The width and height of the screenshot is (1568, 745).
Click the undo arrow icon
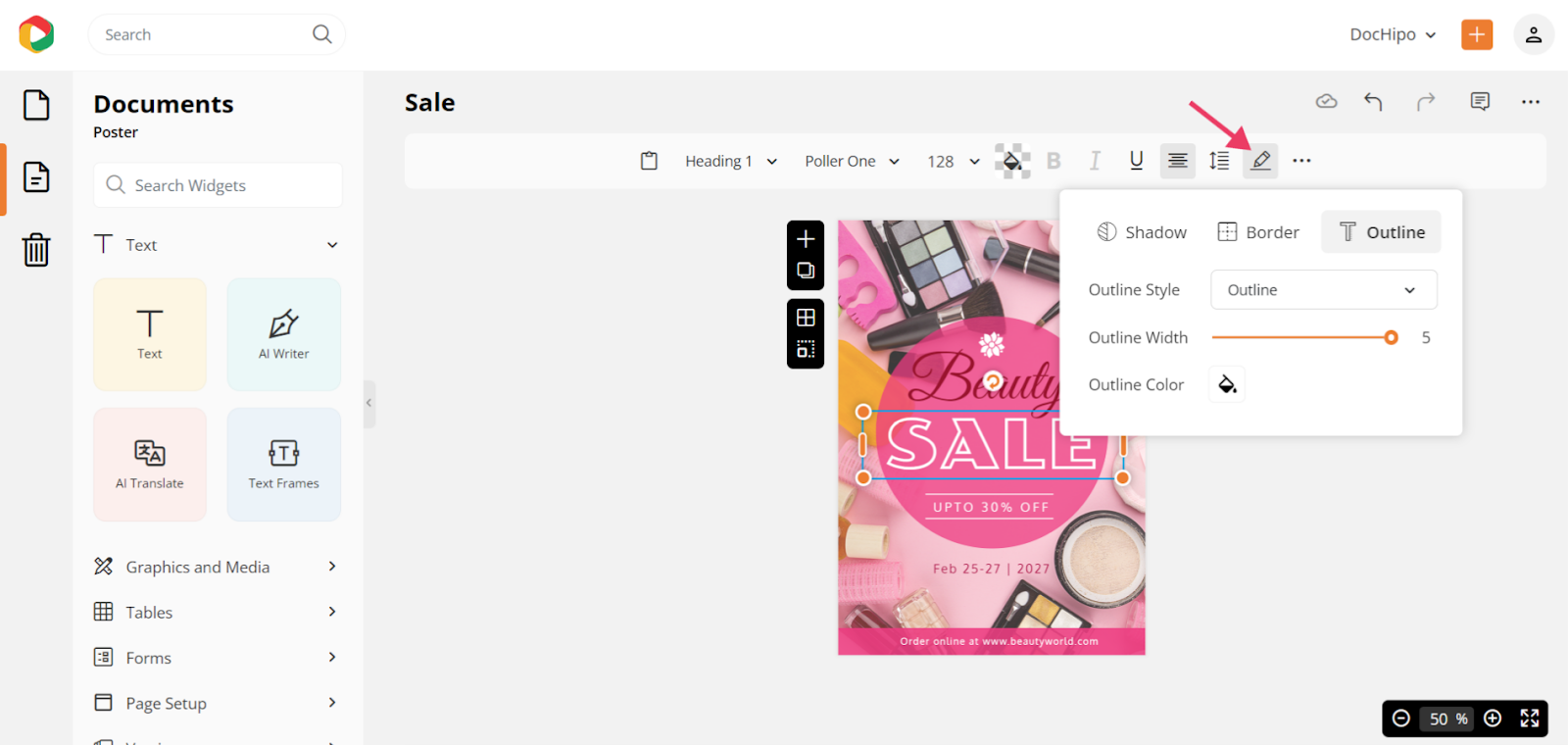point(1373,102)
